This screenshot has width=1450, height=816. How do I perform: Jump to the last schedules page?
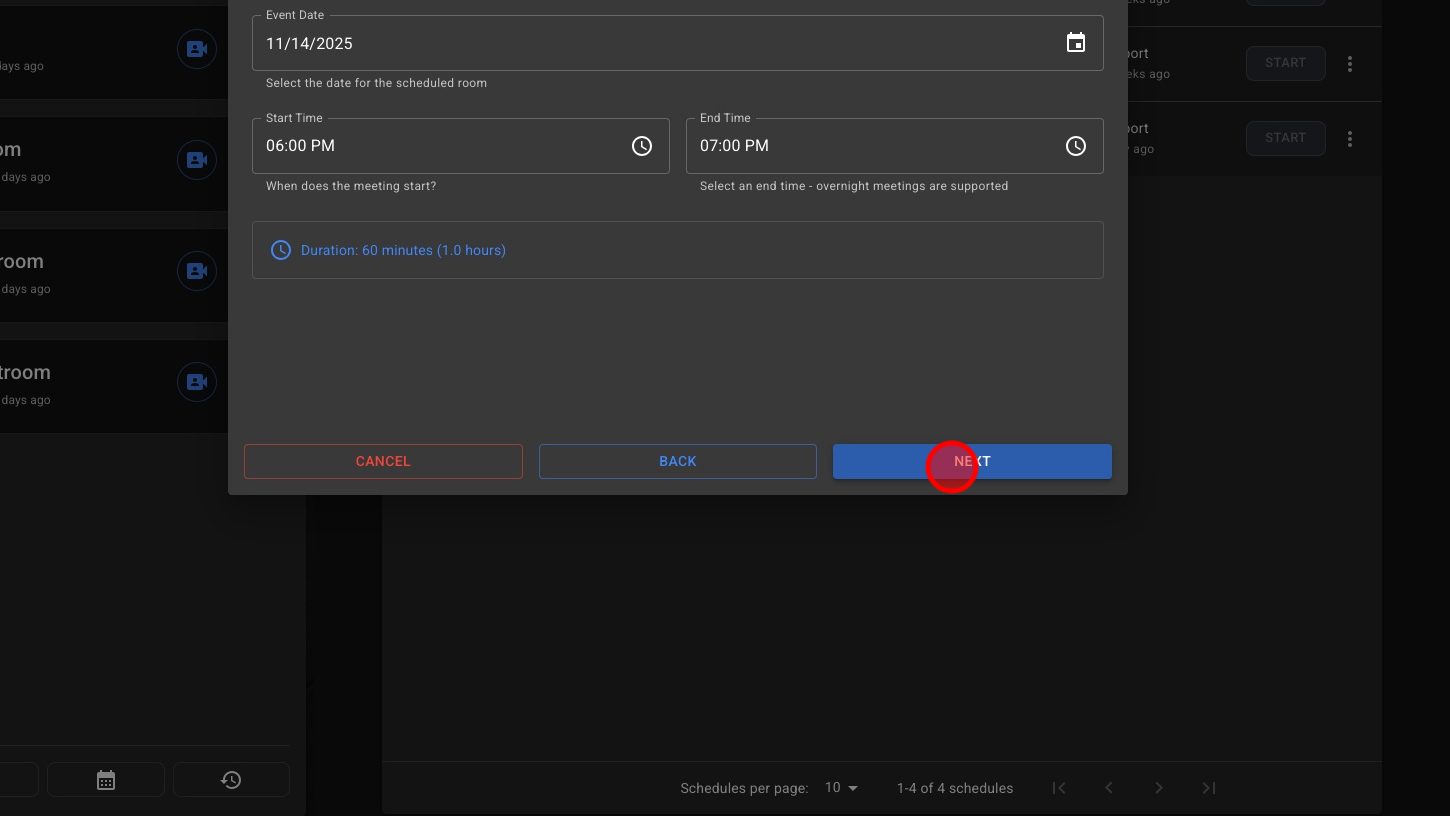click(1209, 788)
